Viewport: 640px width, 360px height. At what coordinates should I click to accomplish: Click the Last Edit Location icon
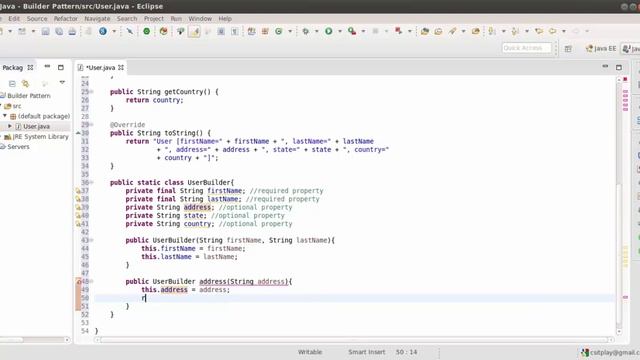point(539,31)
